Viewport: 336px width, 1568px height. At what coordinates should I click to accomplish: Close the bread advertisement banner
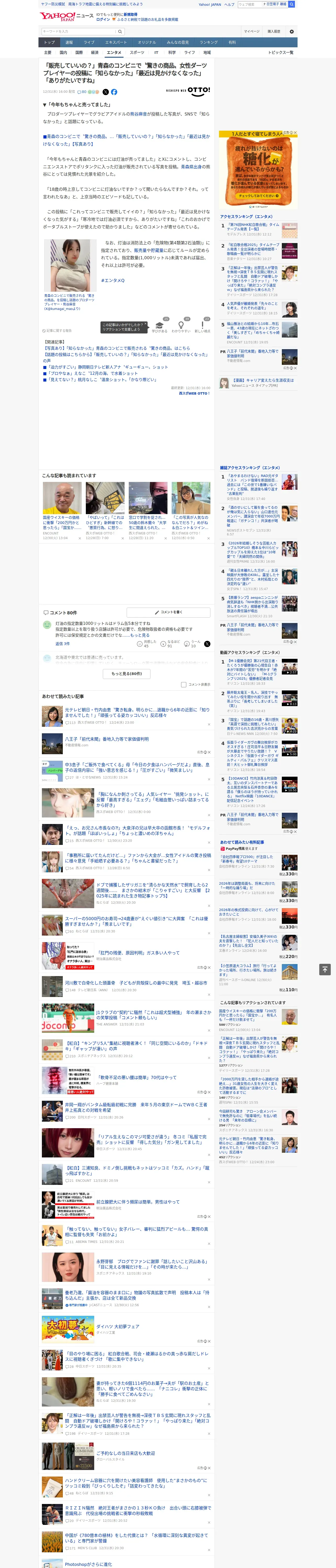point(295,133)
